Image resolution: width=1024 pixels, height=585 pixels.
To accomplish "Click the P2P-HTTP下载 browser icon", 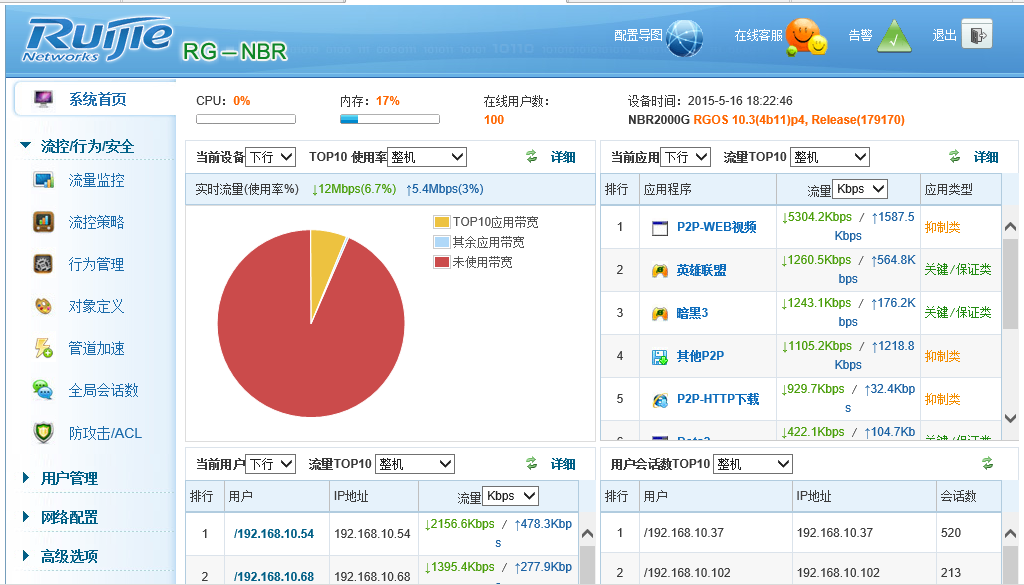I will tap(660, 400).
